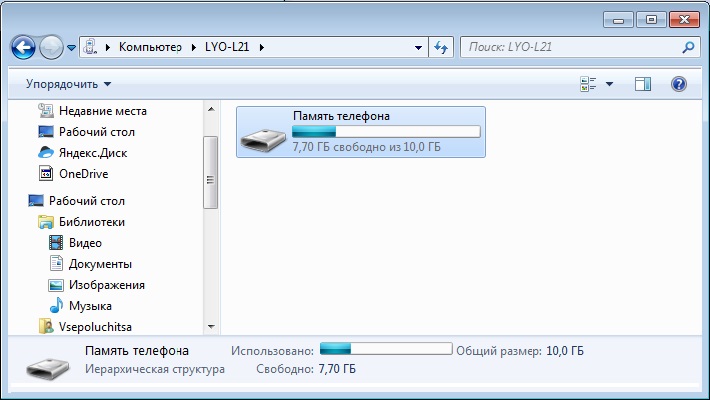Viewport: 710px width, 400px height.
Task: Click the navigation pane scroll down arrow
Action: [x=211, y=326]
